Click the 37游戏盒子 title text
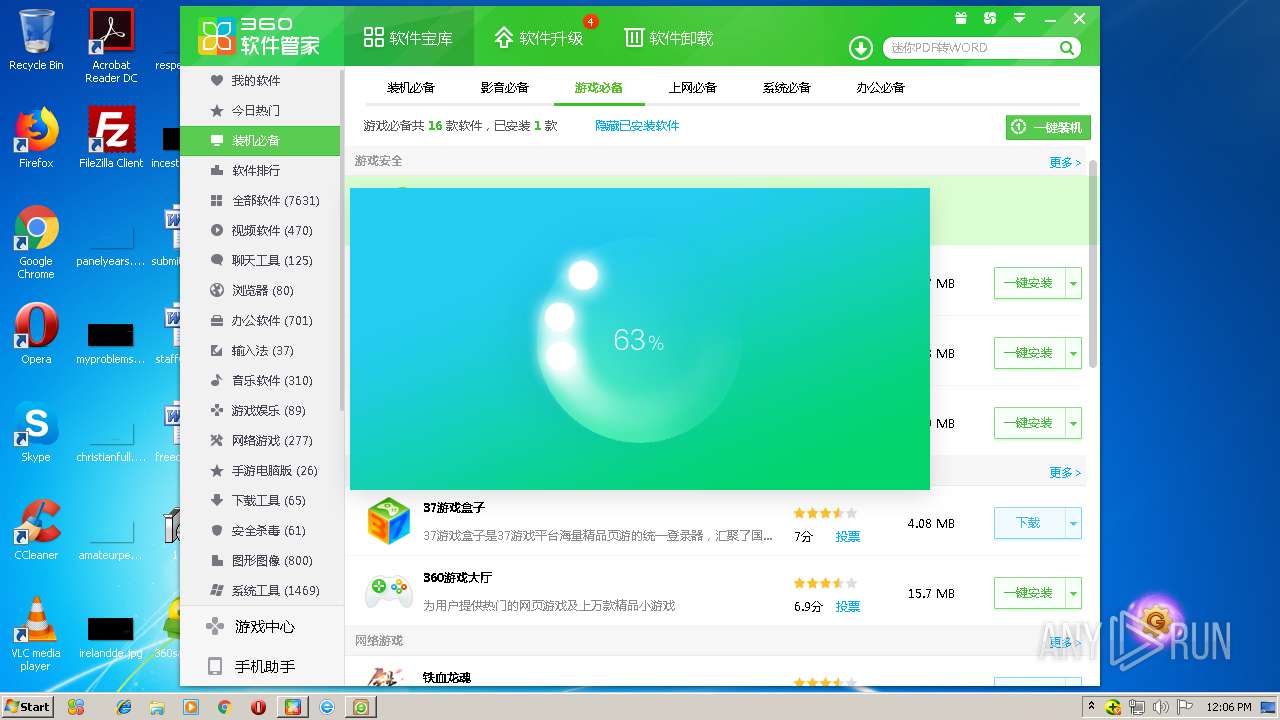The image size is (1280, 720). tap(454, 508)
